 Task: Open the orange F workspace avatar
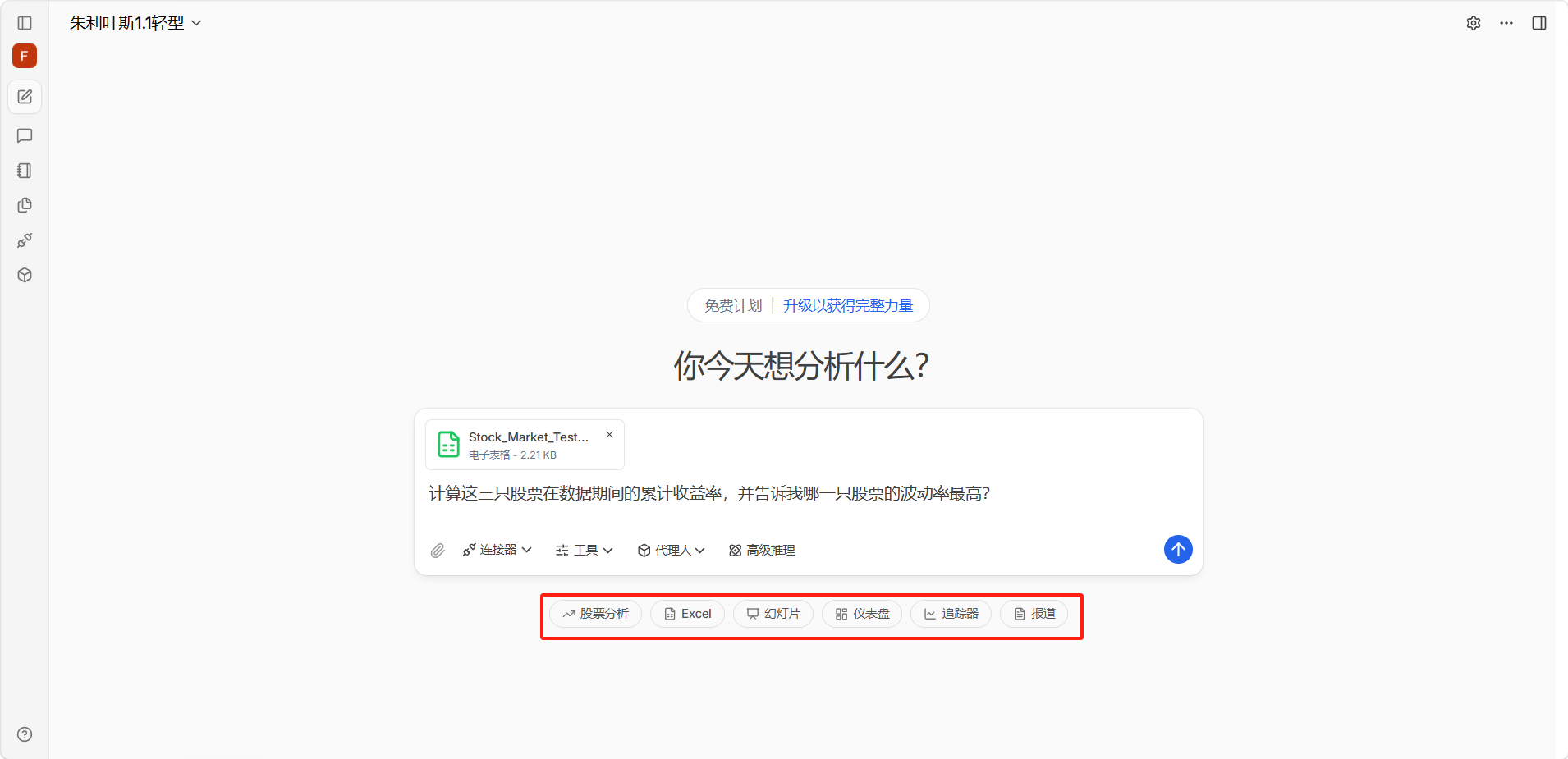point(25,56)
